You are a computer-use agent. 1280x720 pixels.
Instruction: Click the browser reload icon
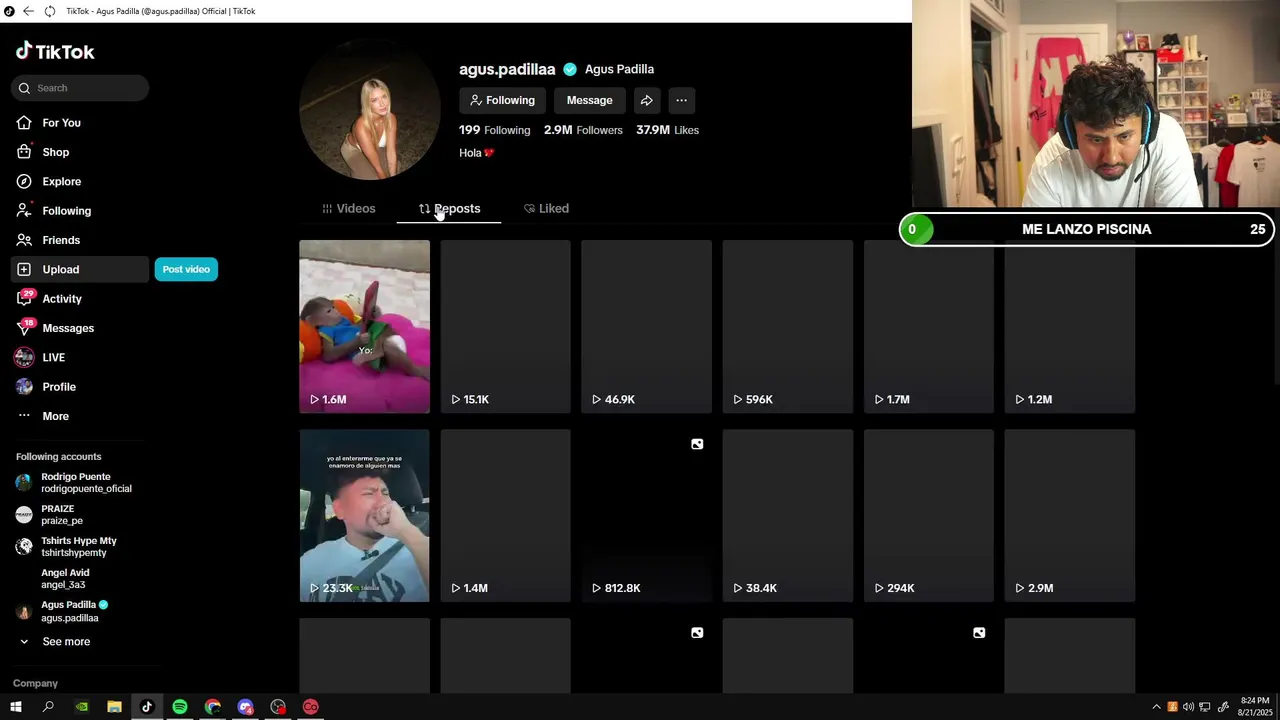click(51, 11)
